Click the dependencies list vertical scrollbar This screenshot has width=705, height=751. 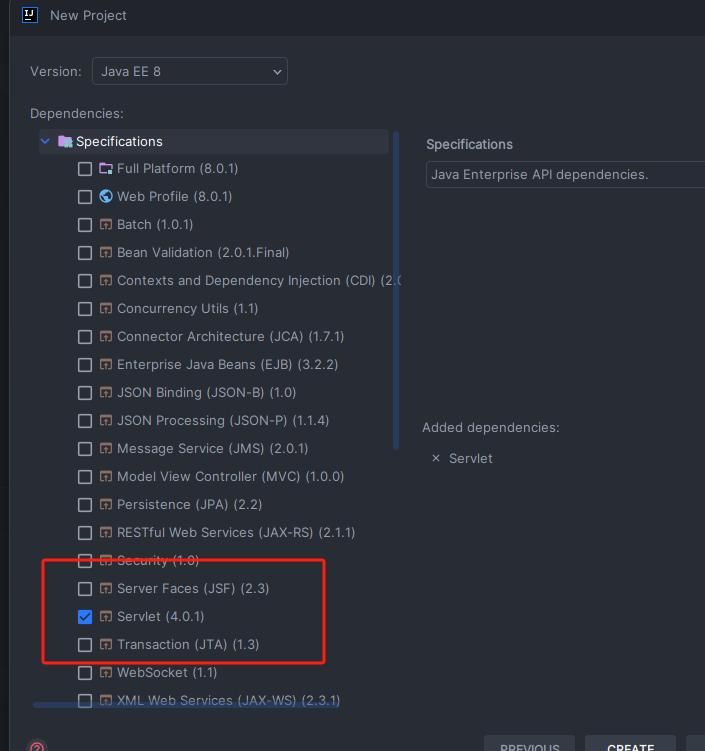396,290
